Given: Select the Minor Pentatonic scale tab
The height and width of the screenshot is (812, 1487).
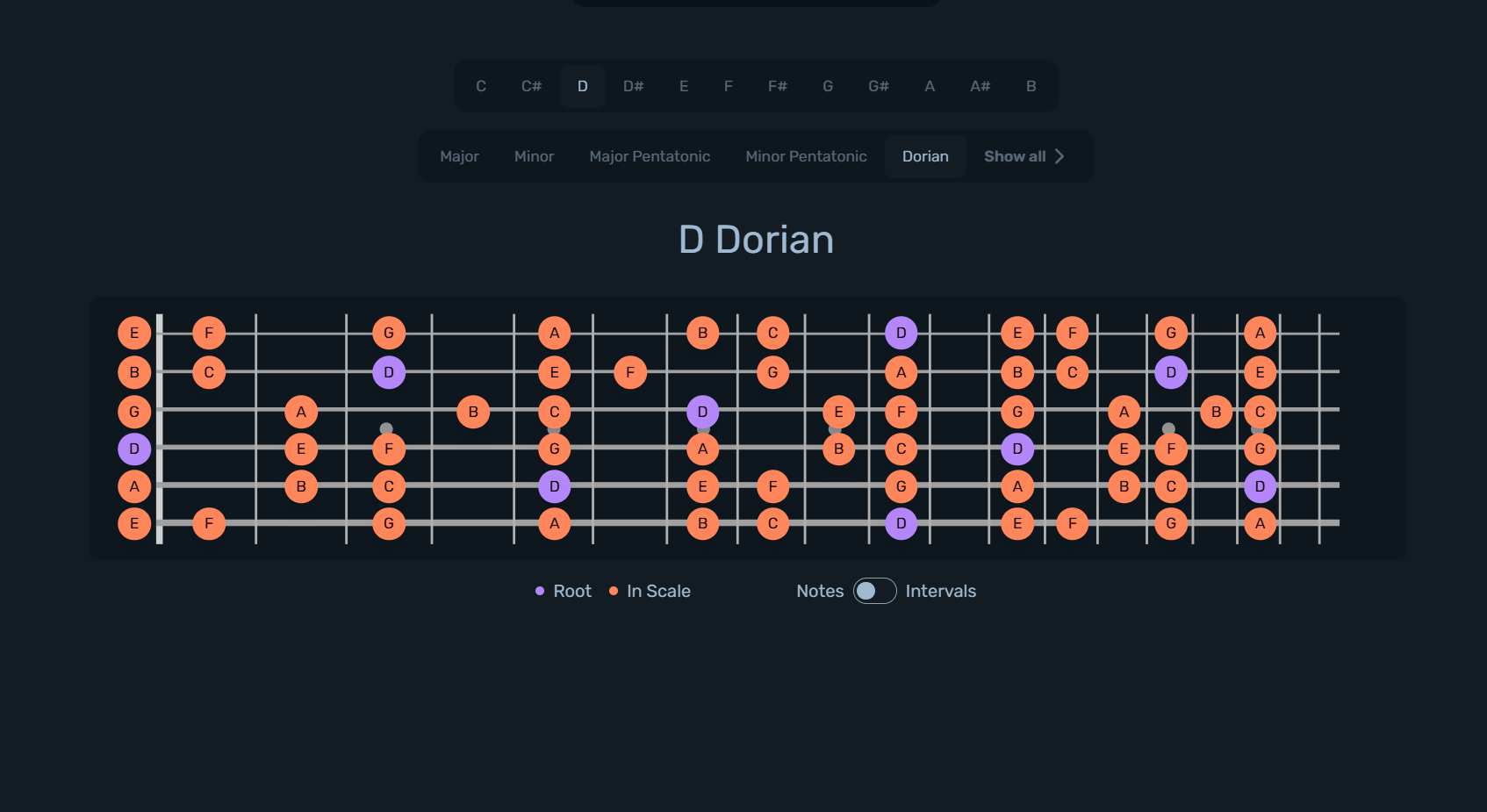Looking at the screenshot, I should point(806,156).
